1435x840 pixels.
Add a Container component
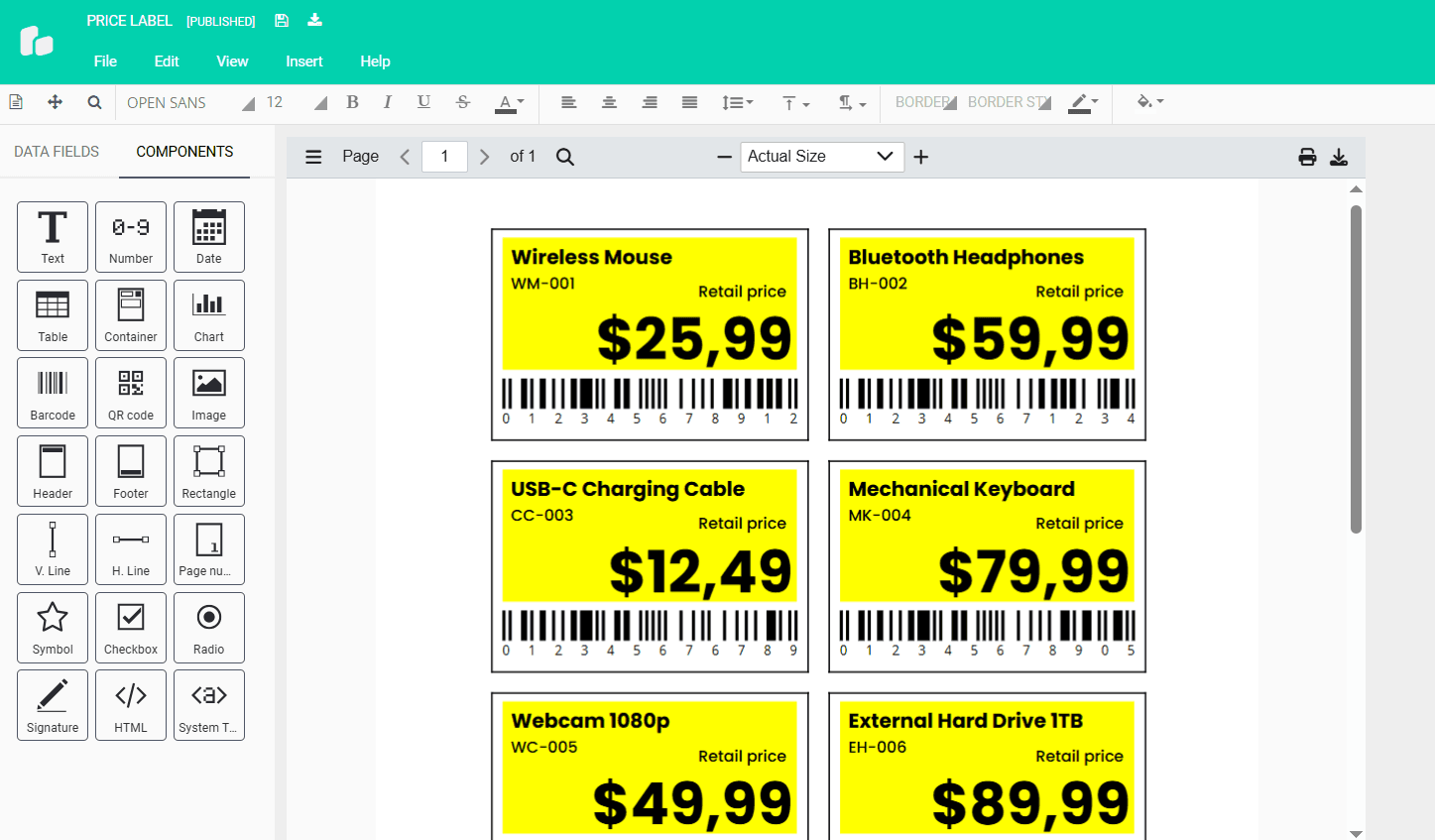131,315
